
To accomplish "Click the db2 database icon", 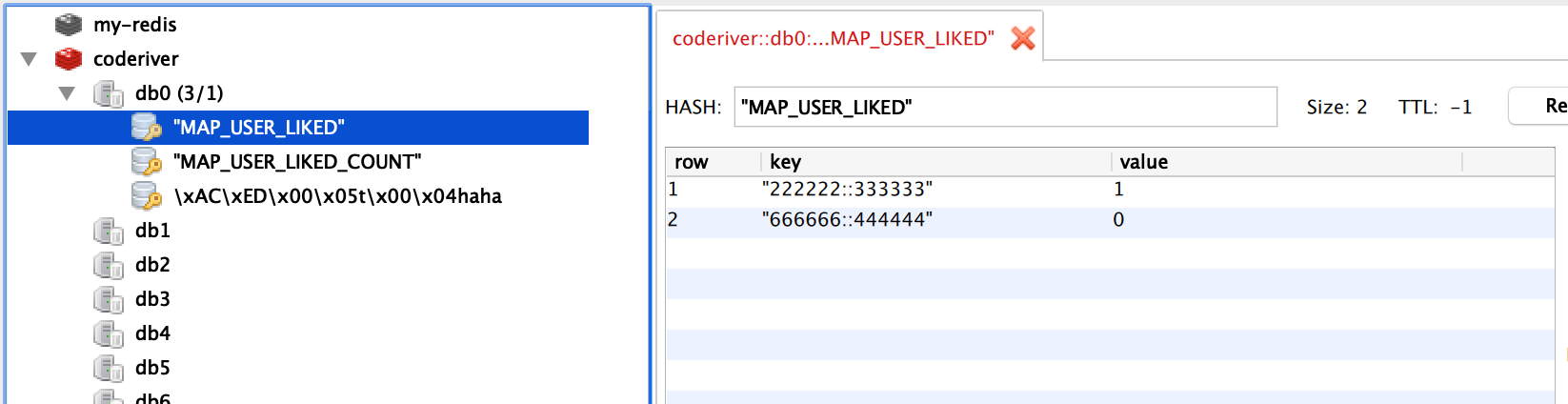I will [x=109, y=265].
